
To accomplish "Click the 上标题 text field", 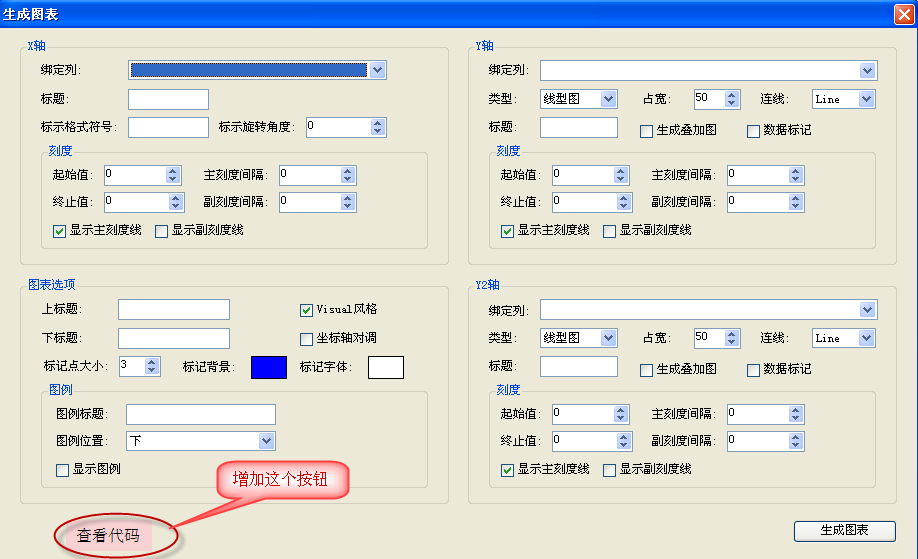I will tap(173, 310).
